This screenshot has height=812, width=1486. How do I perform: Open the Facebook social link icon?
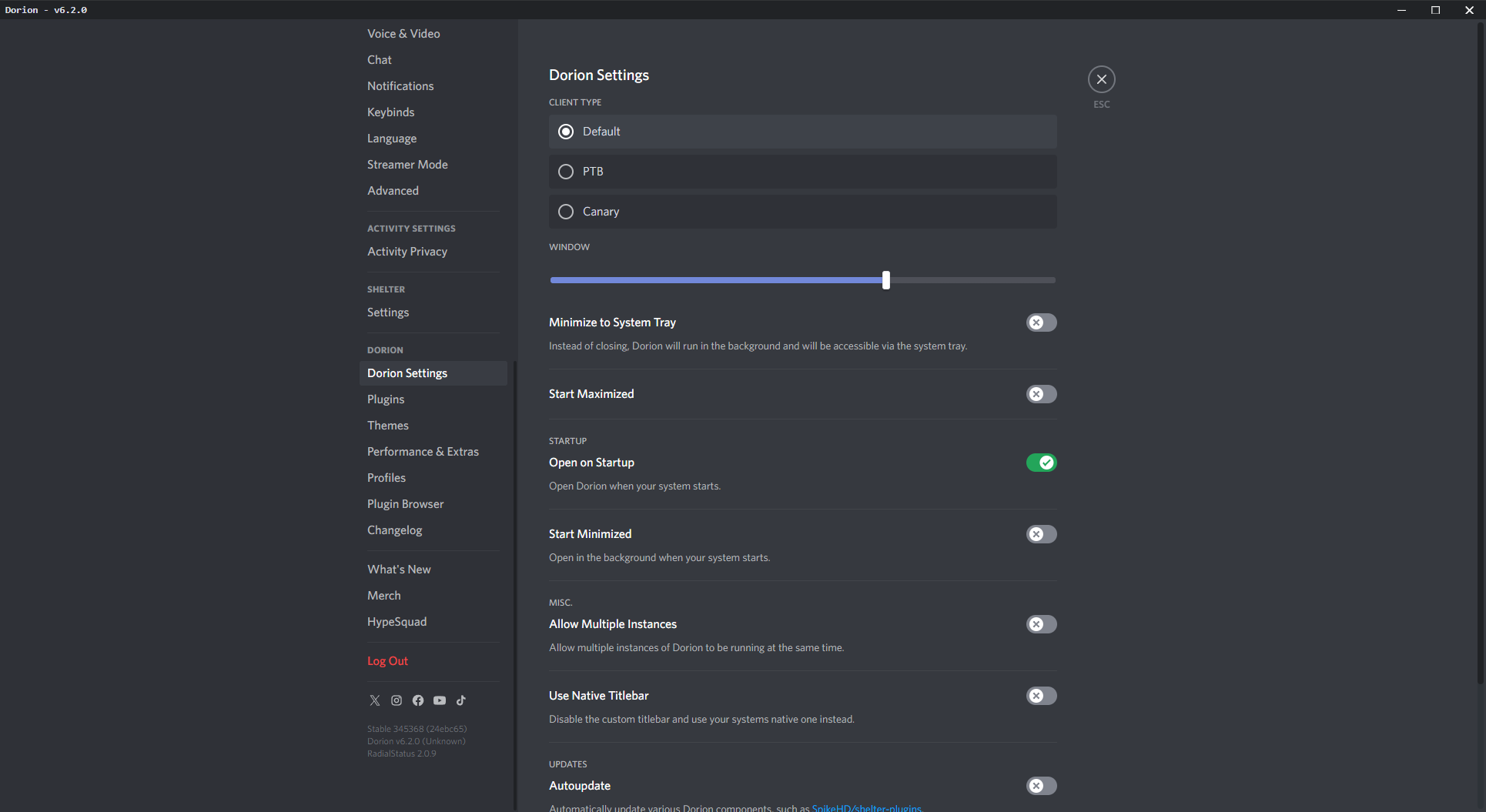tap(418, 700)
